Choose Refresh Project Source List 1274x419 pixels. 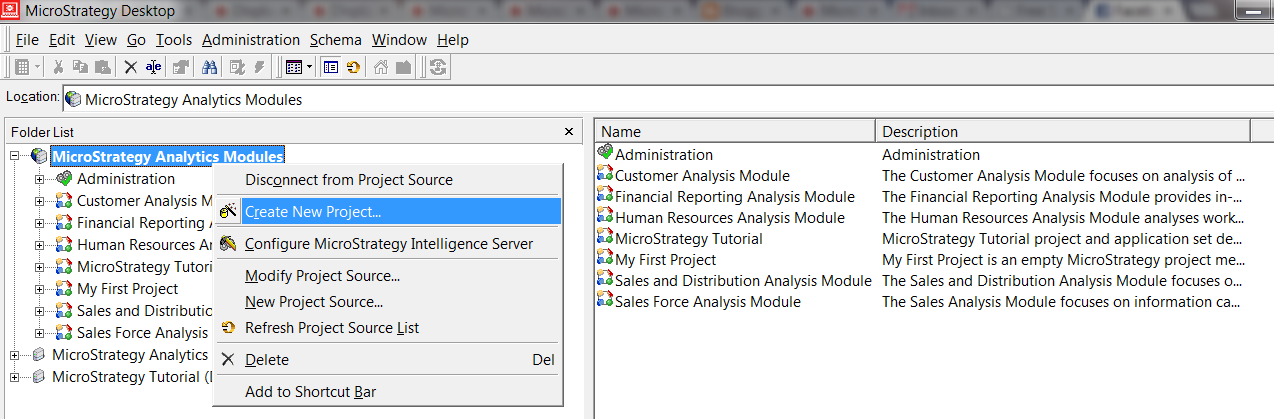[x=389, y=327]
